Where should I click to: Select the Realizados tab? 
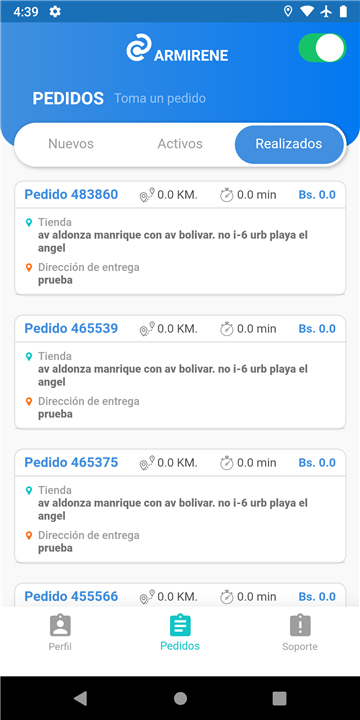(289, 144)
